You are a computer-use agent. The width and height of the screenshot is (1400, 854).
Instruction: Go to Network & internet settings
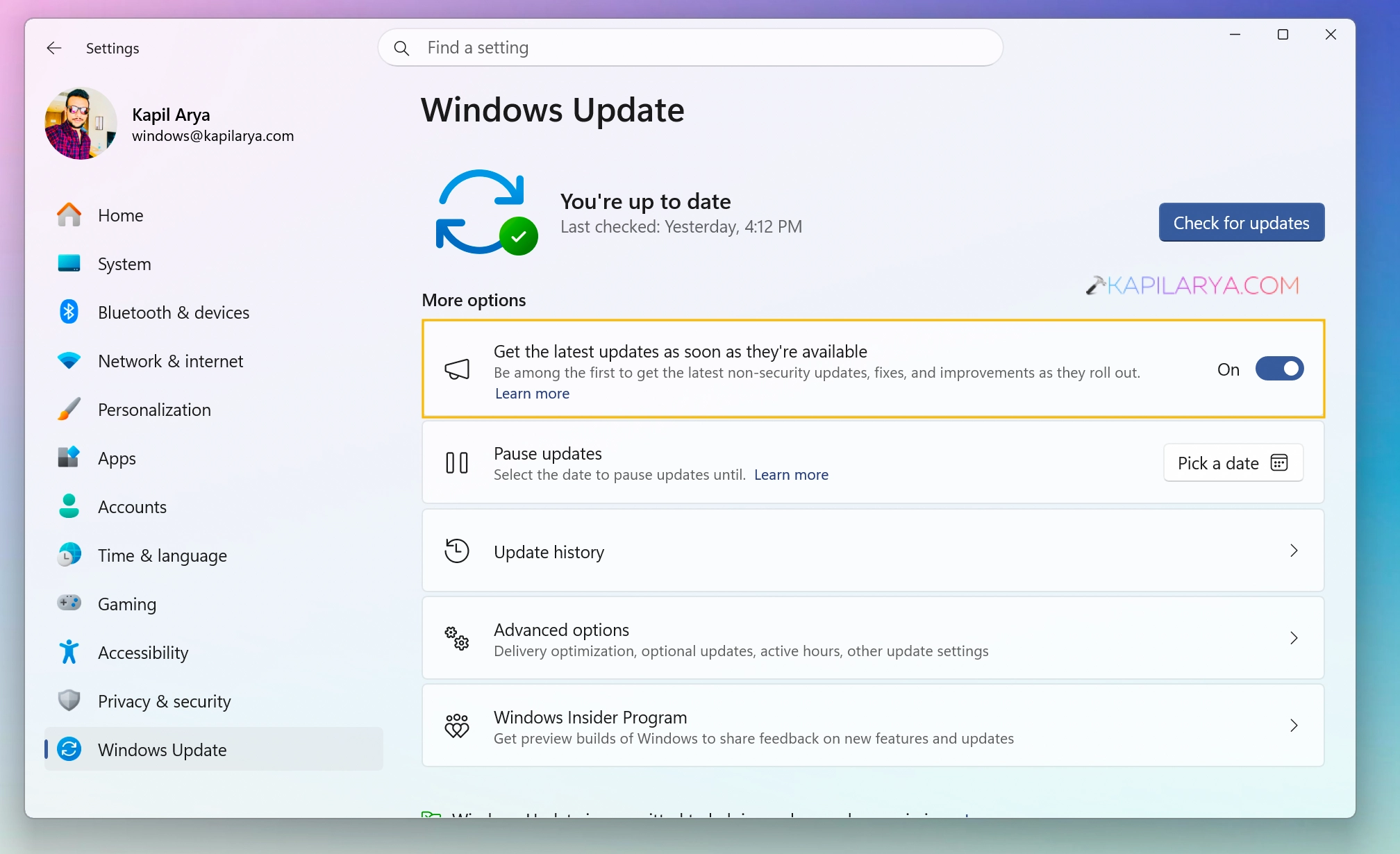pos(214,361)
